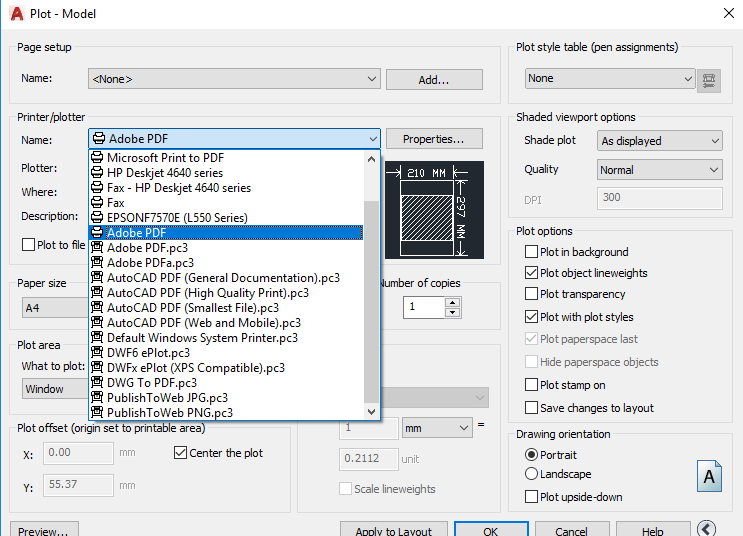Click the Number of copies input field

click(x=424, y=307)
